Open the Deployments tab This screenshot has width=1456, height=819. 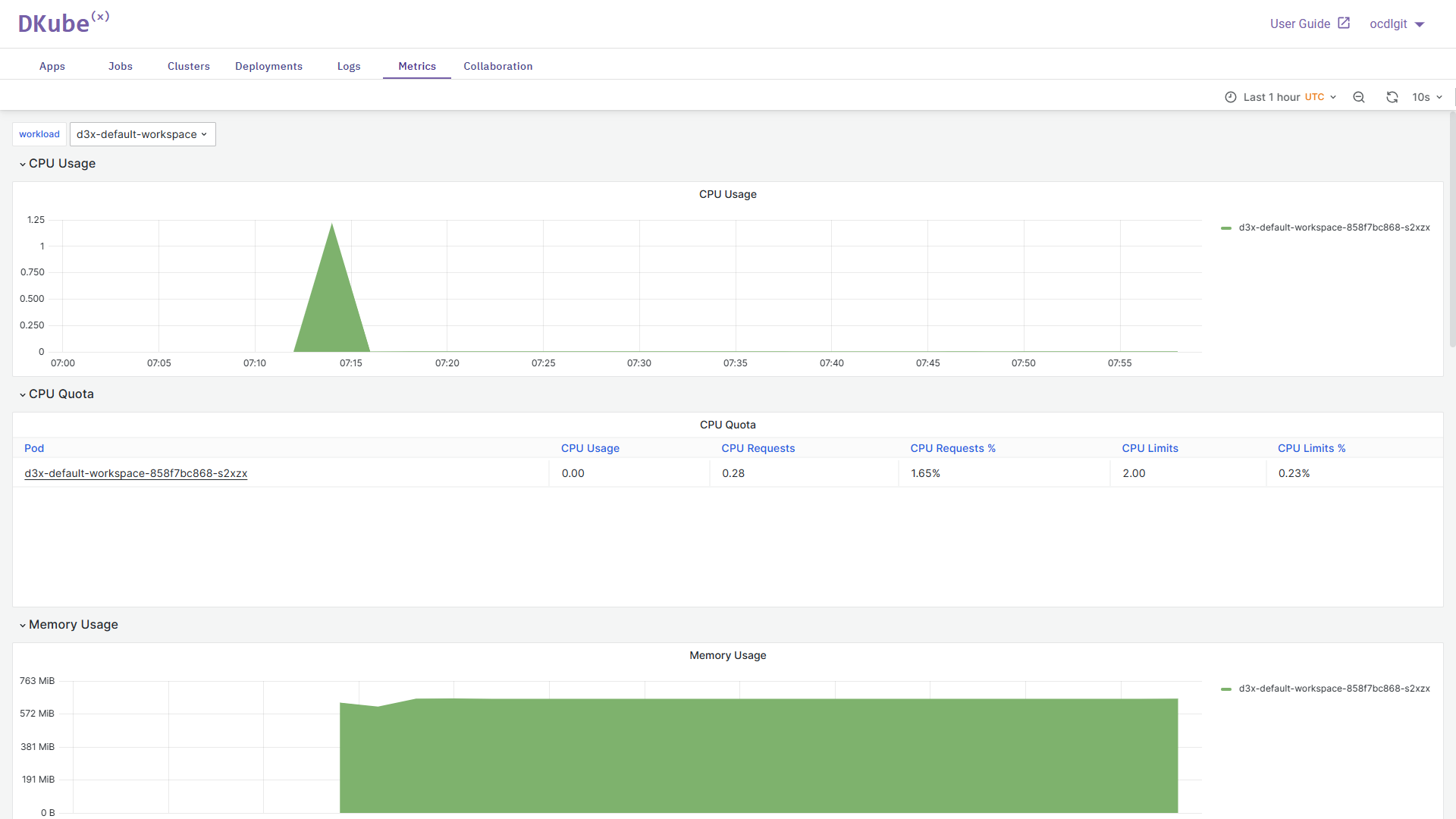(268, 67)
